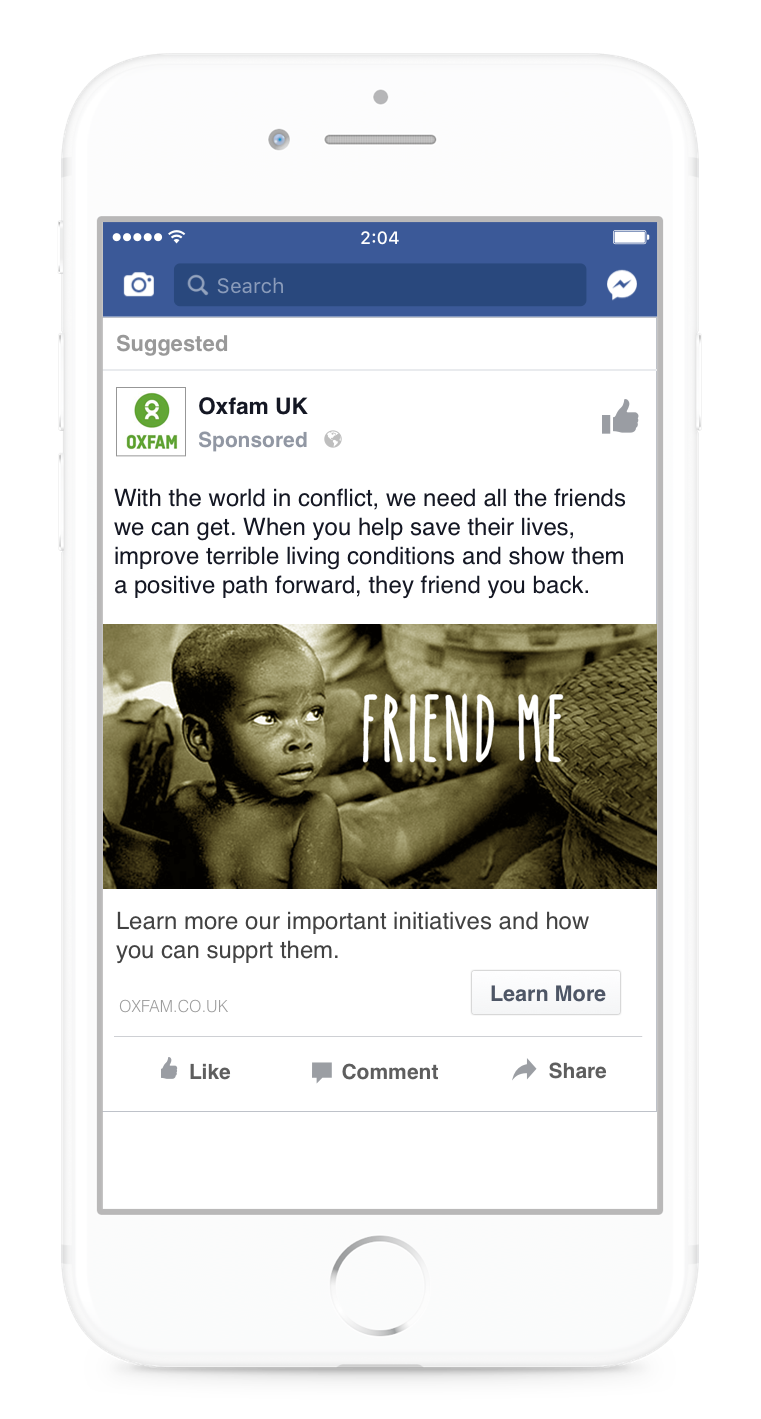Viewport: 761px width, 1419px height.
Task: Open Messenger from the top bar
Action: (x=621, y=285)
